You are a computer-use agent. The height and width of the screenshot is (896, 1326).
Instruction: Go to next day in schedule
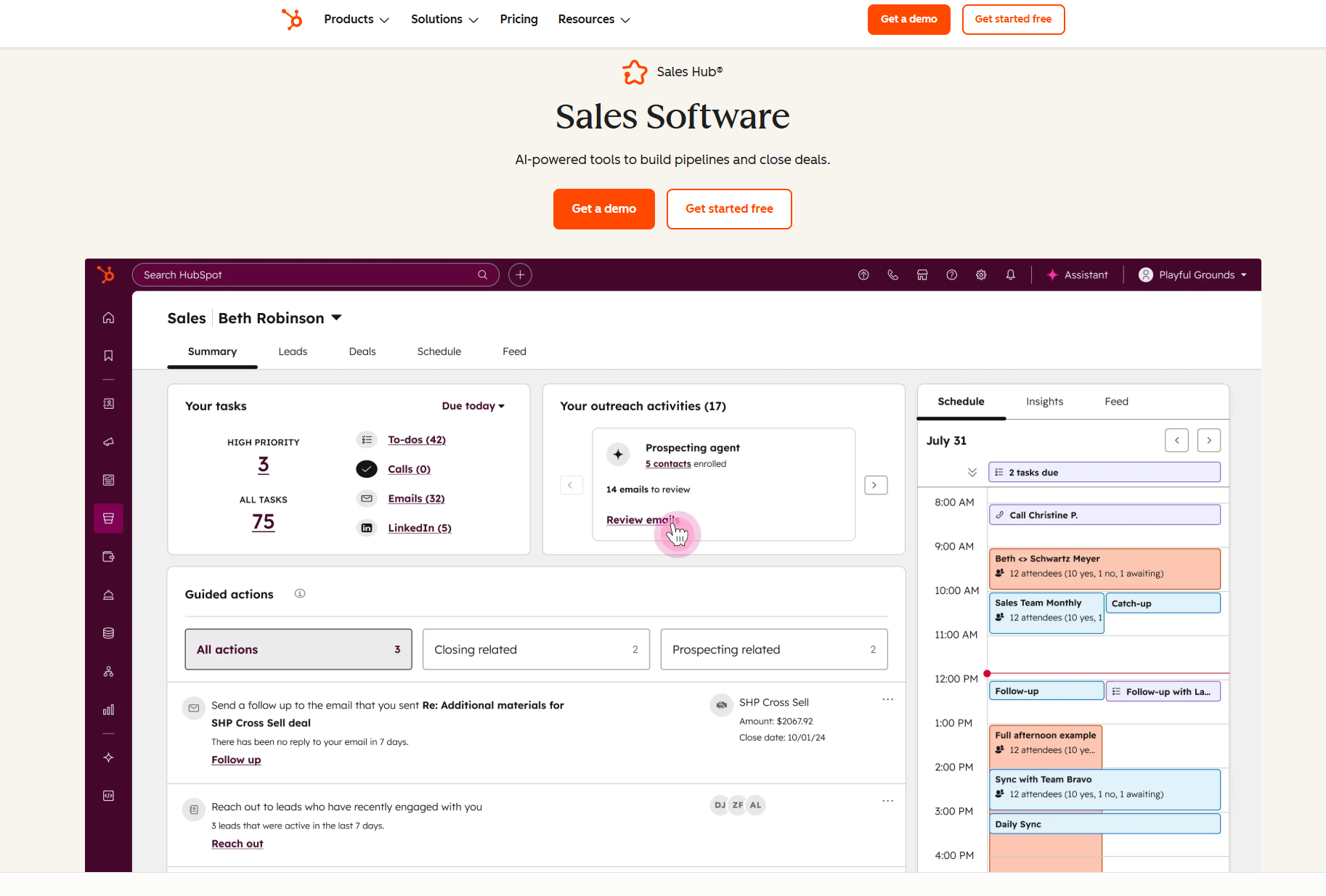click(1208, 441)
